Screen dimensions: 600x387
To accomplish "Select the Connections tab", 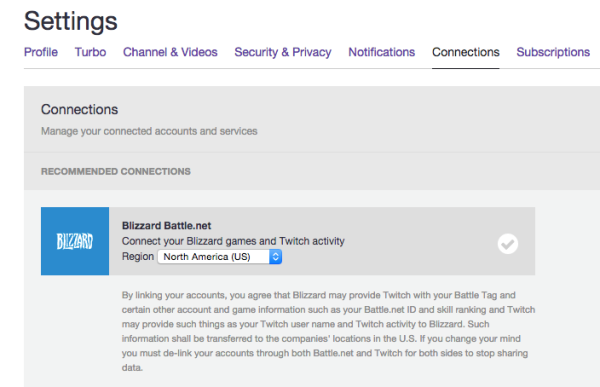I will click(x=466, y=52).
